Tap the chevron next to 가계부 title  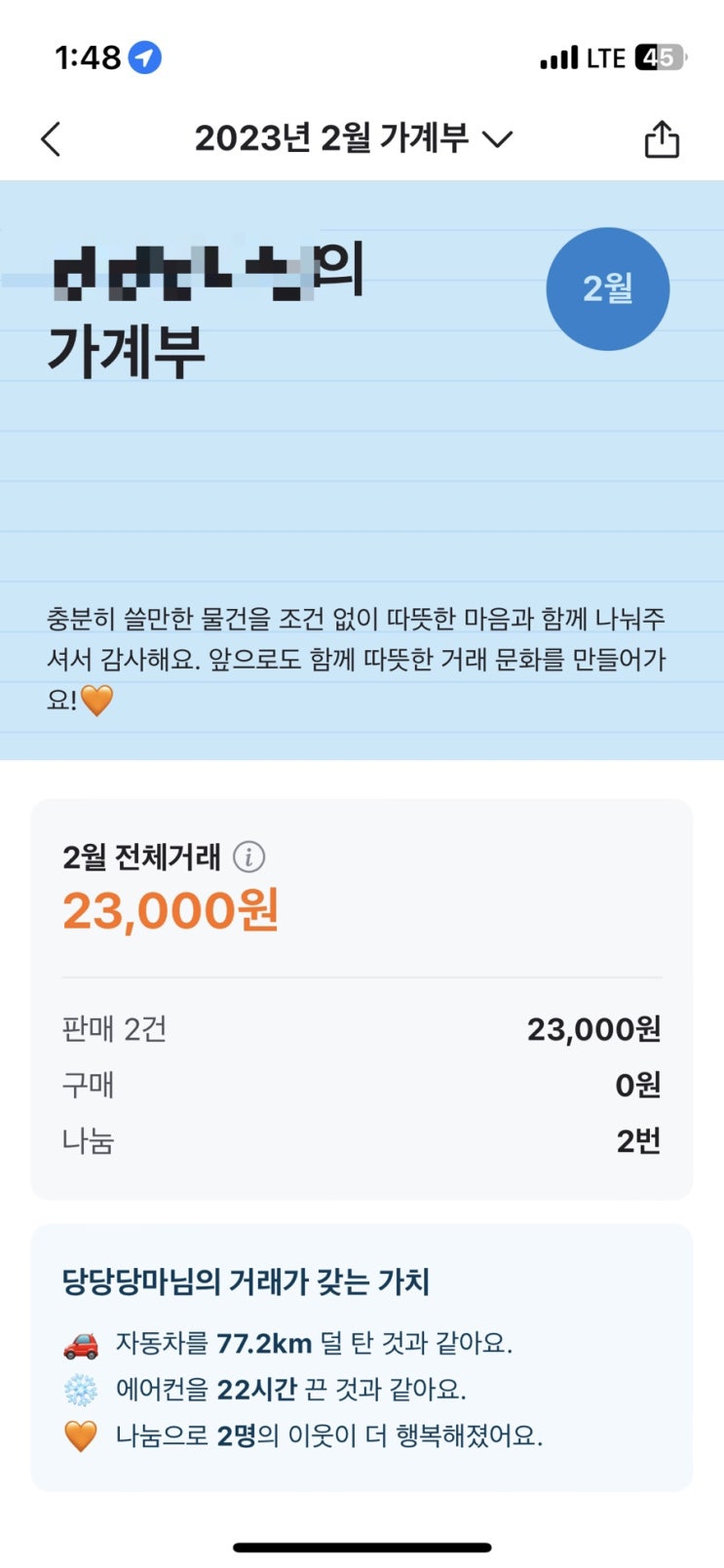tap(498, 140)
